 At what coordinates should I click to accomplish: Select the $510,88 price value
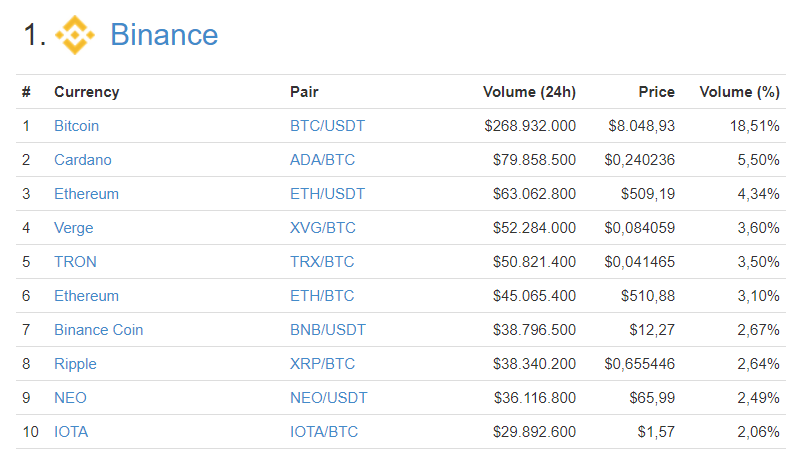coord(648,296)
